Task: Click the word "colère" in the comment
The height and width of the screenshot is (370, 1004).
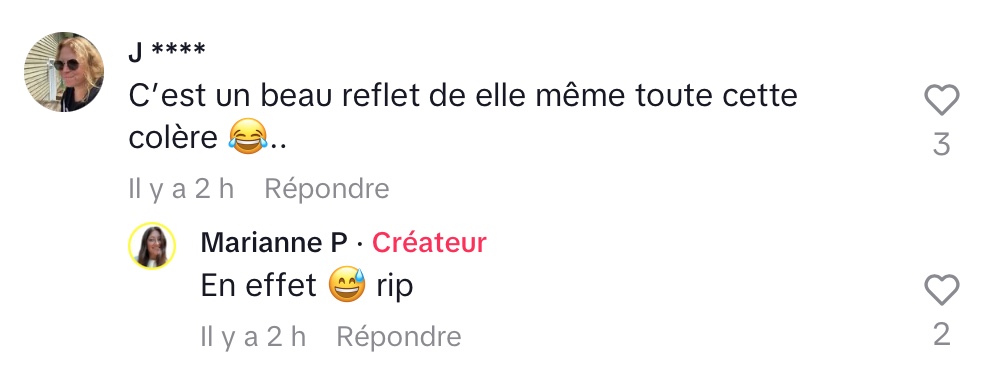Action: (174, 138)
